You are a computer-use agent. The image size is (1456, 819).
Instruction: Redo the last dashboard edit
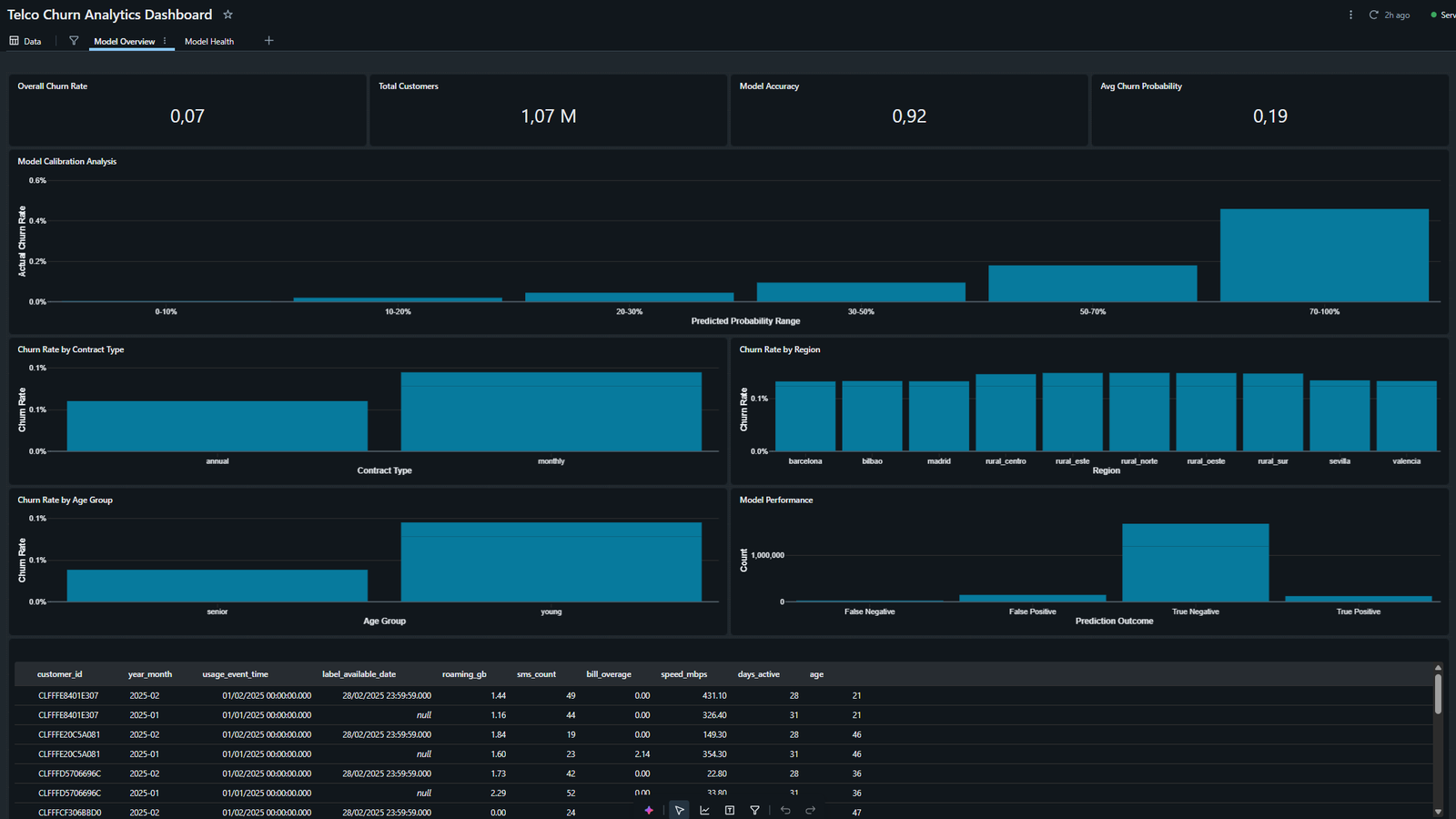point(810,810)
